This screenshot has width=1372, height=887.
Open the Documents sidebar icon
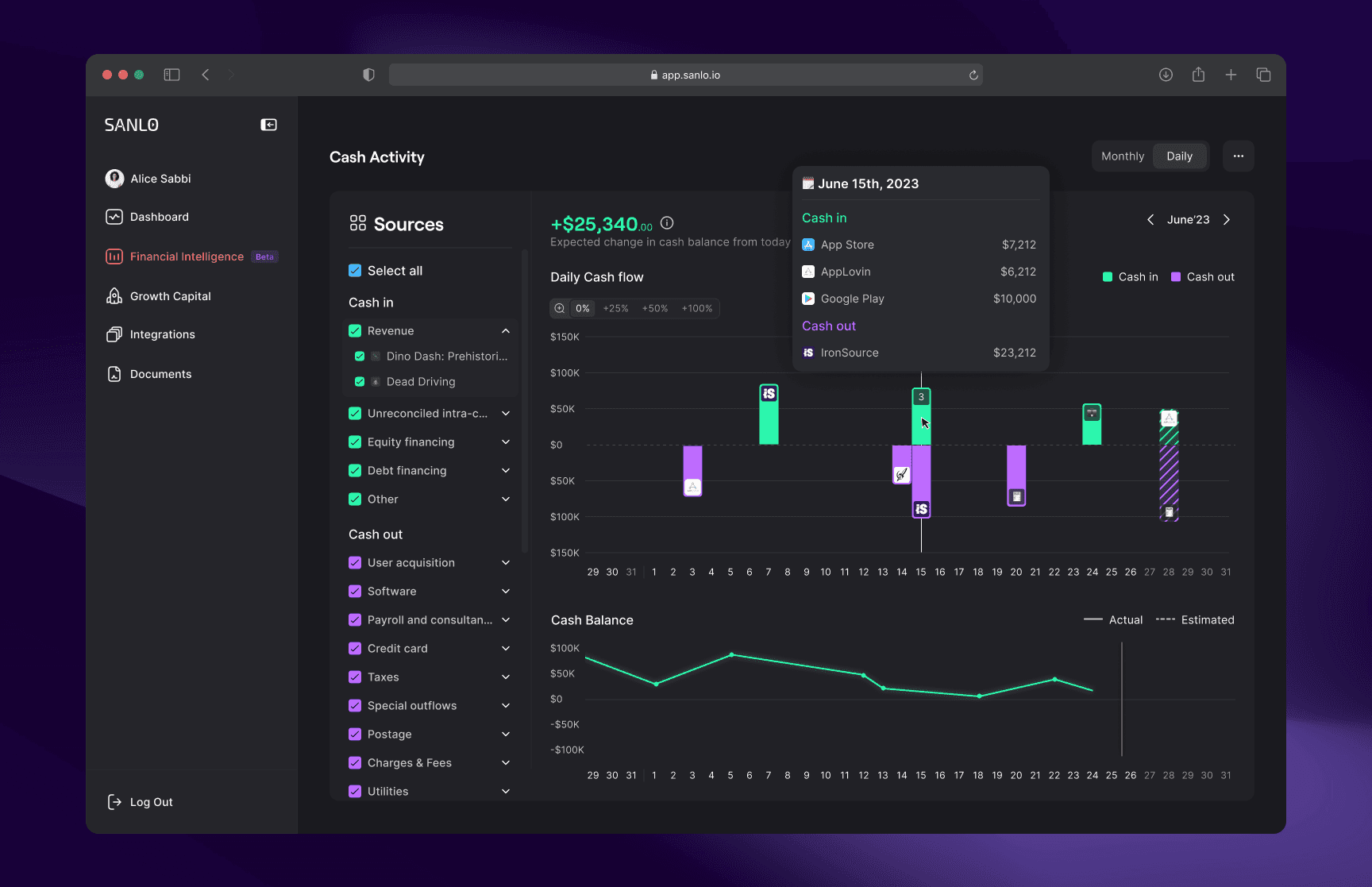114,374
